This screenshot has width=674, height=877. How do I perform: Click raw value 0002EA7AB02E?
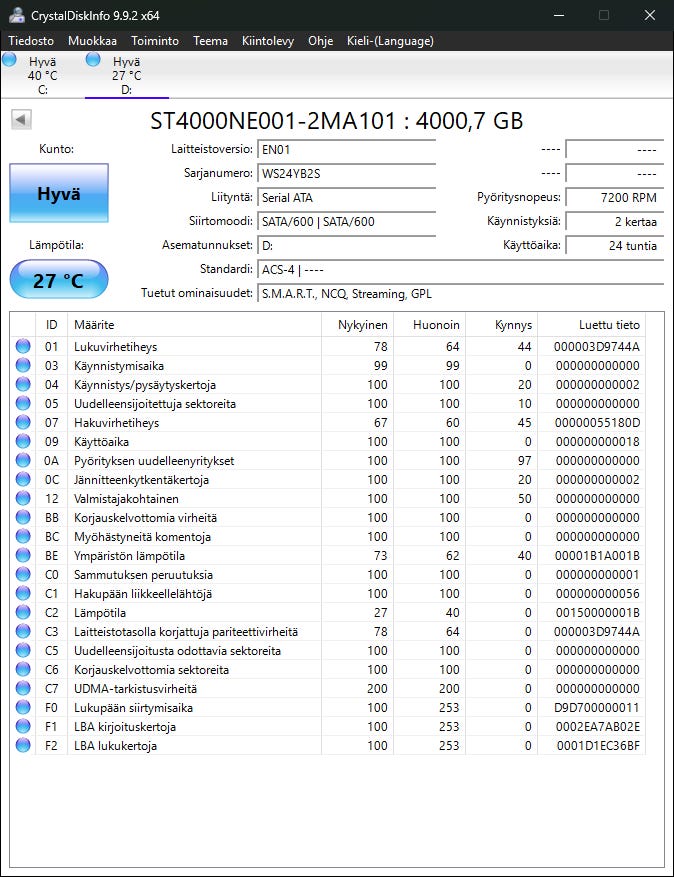click(598, 727)
